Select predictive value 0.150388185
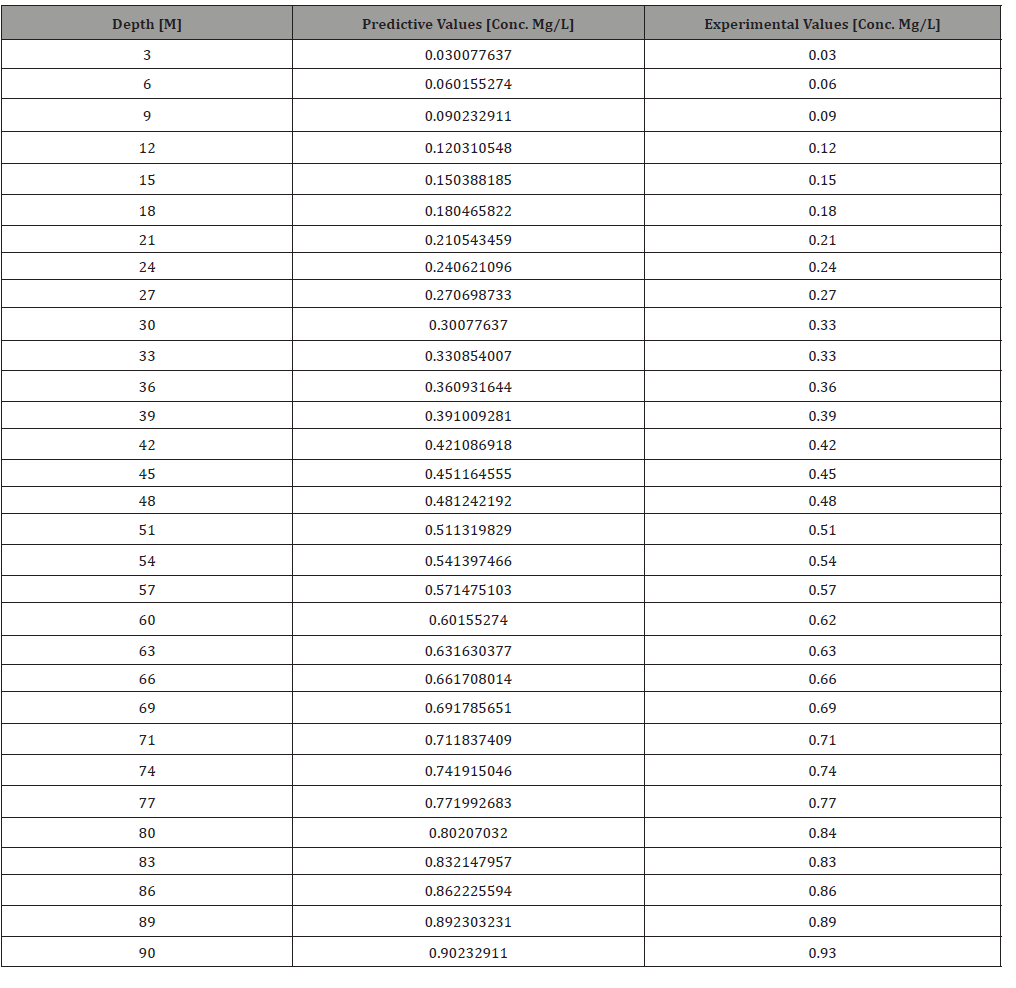Screen dimensions: 1016x988 click(x=468, y=179)
